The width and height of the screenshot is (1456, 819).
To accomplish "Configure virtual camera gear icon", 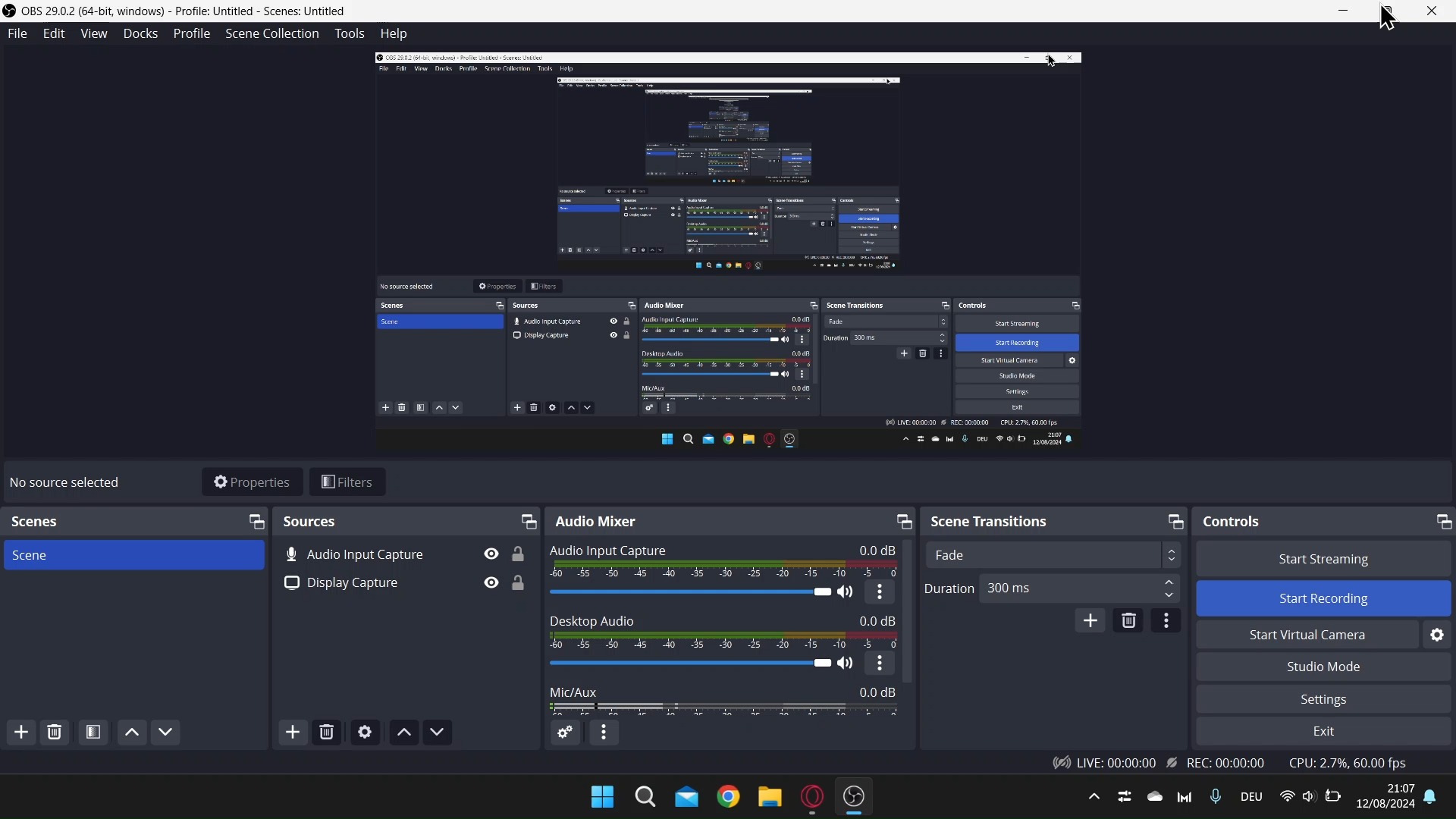I will pyautogui.click(x=1439, y=635).
